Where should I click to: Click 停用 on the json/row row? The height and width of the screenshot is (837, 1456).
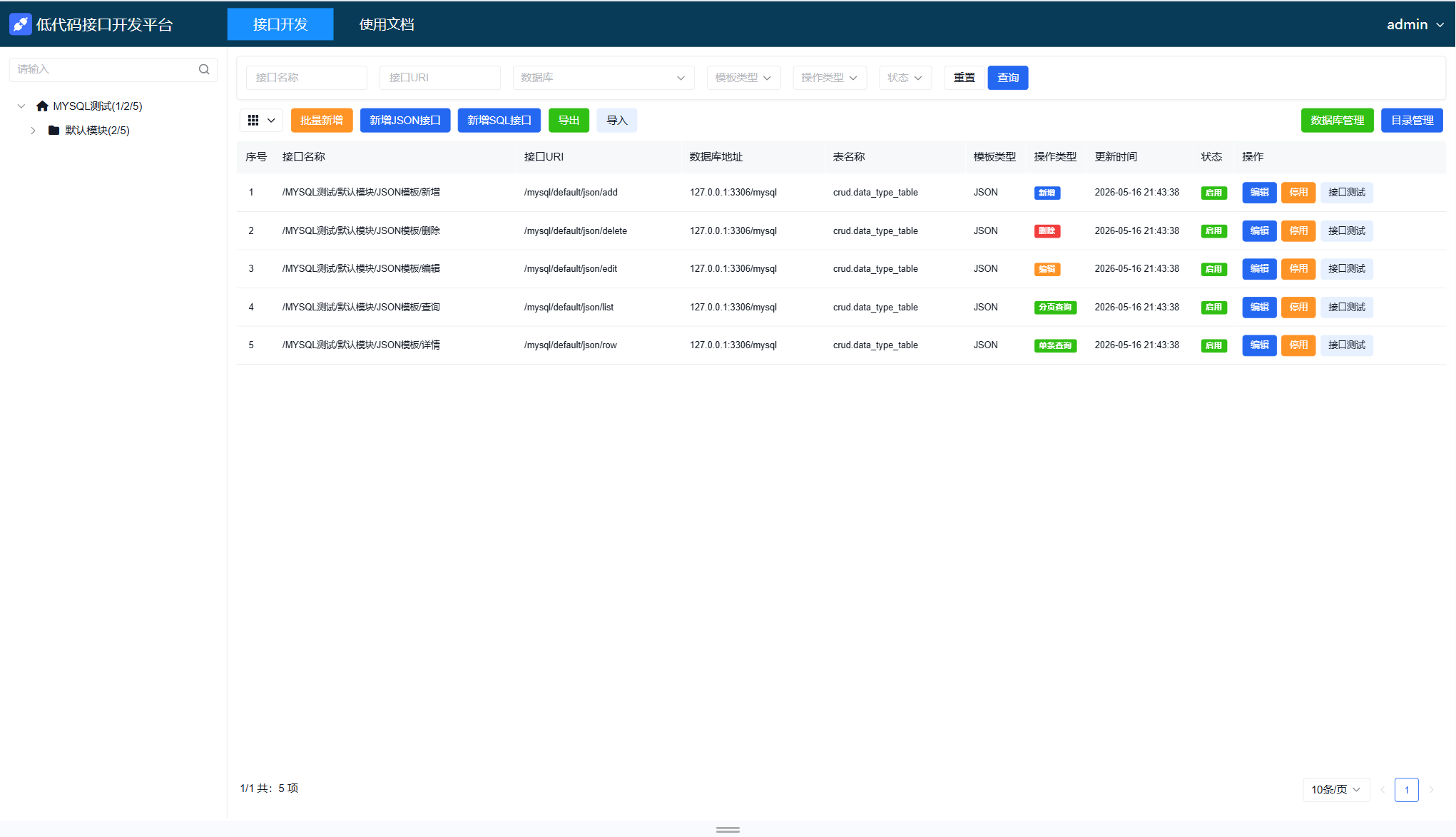pyautogui.click(x=1298, y=345)
